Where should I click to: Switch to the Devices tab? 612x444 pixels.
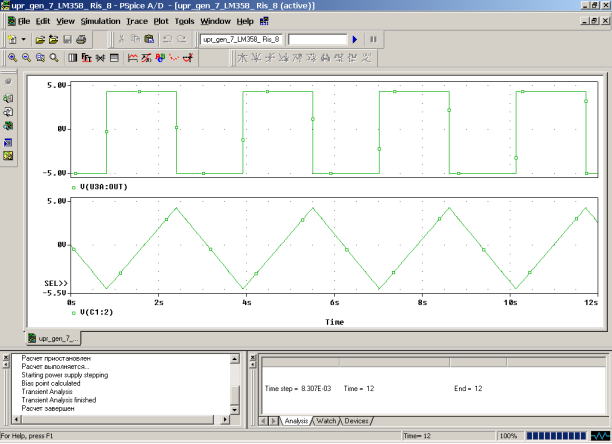click(356, 421)
